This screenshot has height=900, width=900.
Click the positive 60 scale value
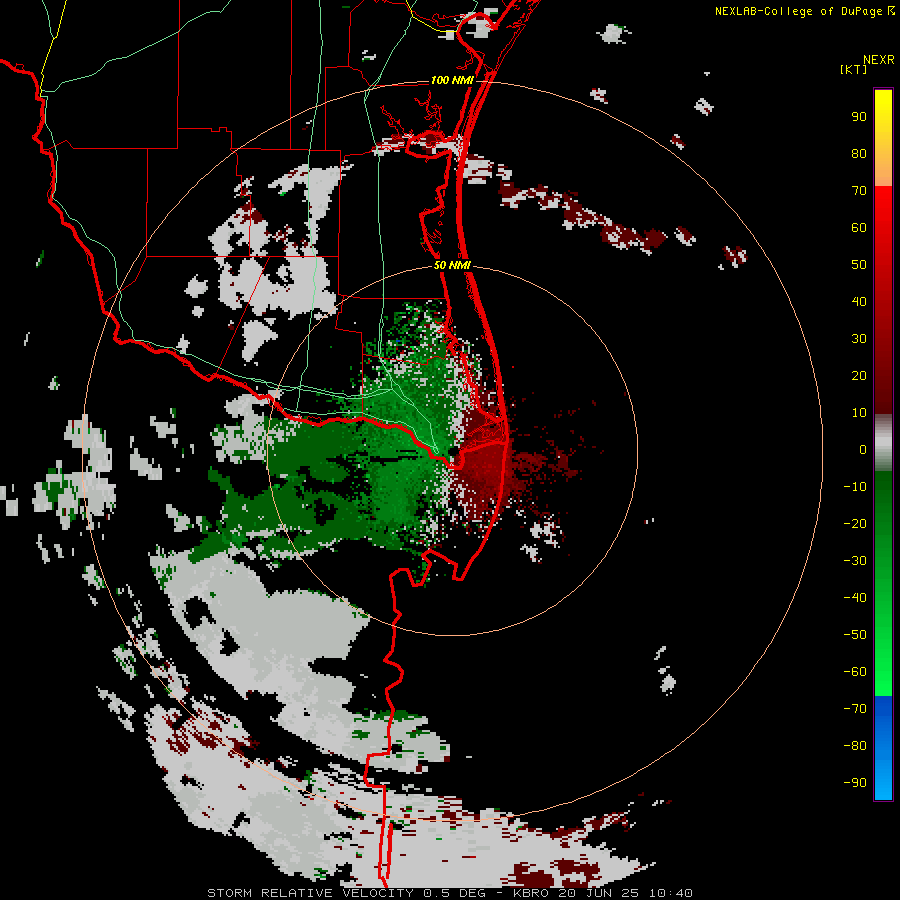coord(859,228)
